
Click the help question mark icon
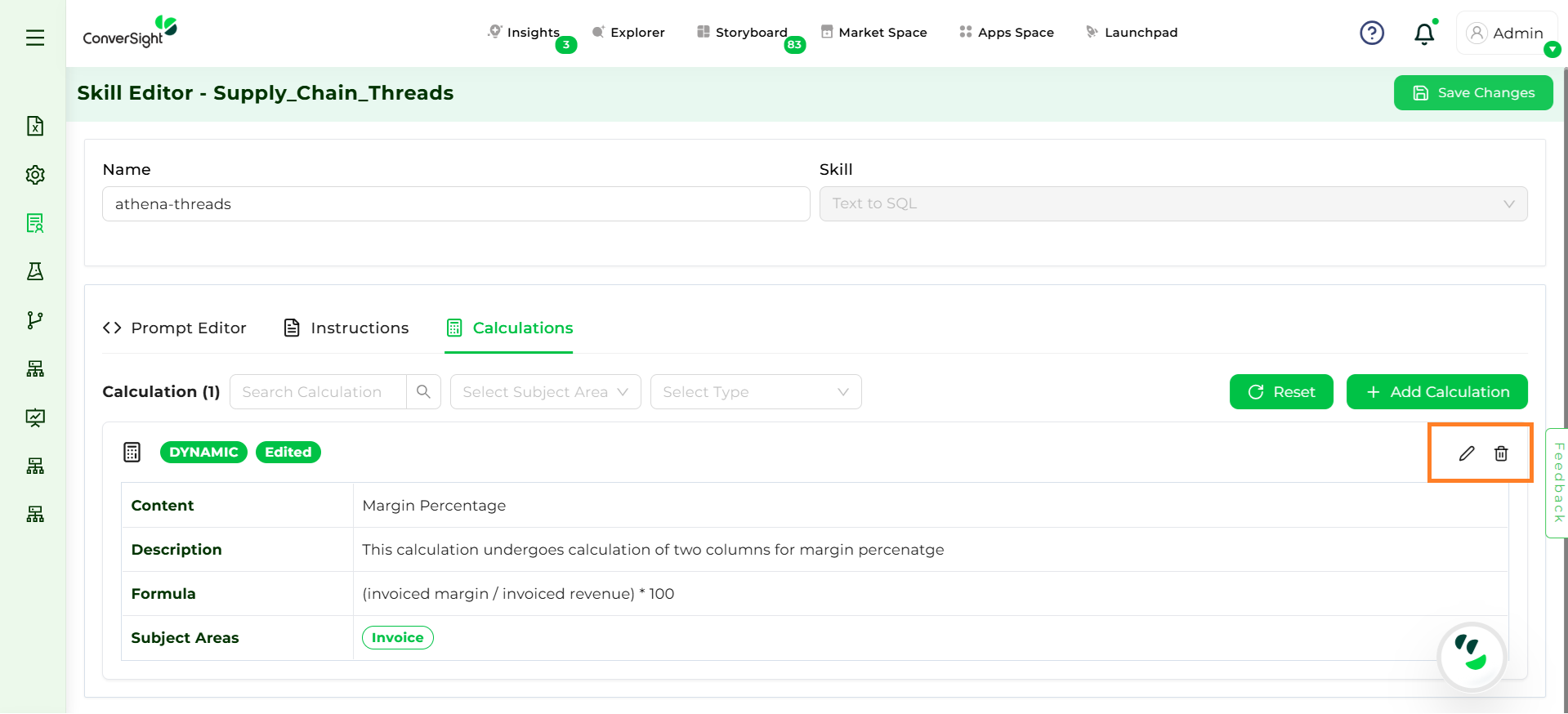(1372, 33)
